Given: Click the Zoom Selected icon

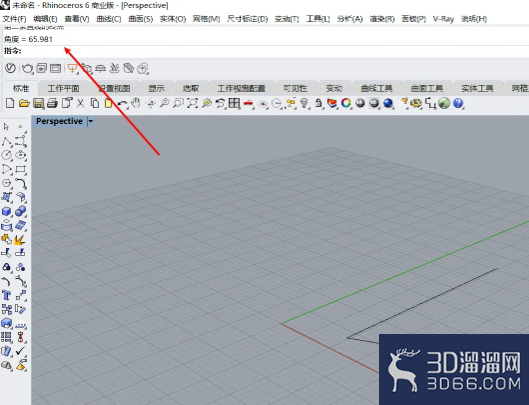Looking at the screenshot, I should click(206, 103).
